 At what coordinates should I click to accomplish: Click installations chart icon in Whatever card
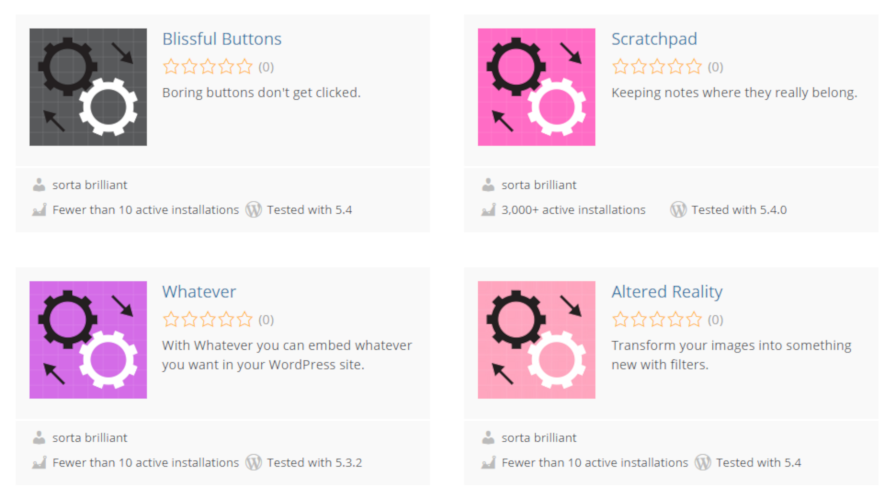pos(39,463)
